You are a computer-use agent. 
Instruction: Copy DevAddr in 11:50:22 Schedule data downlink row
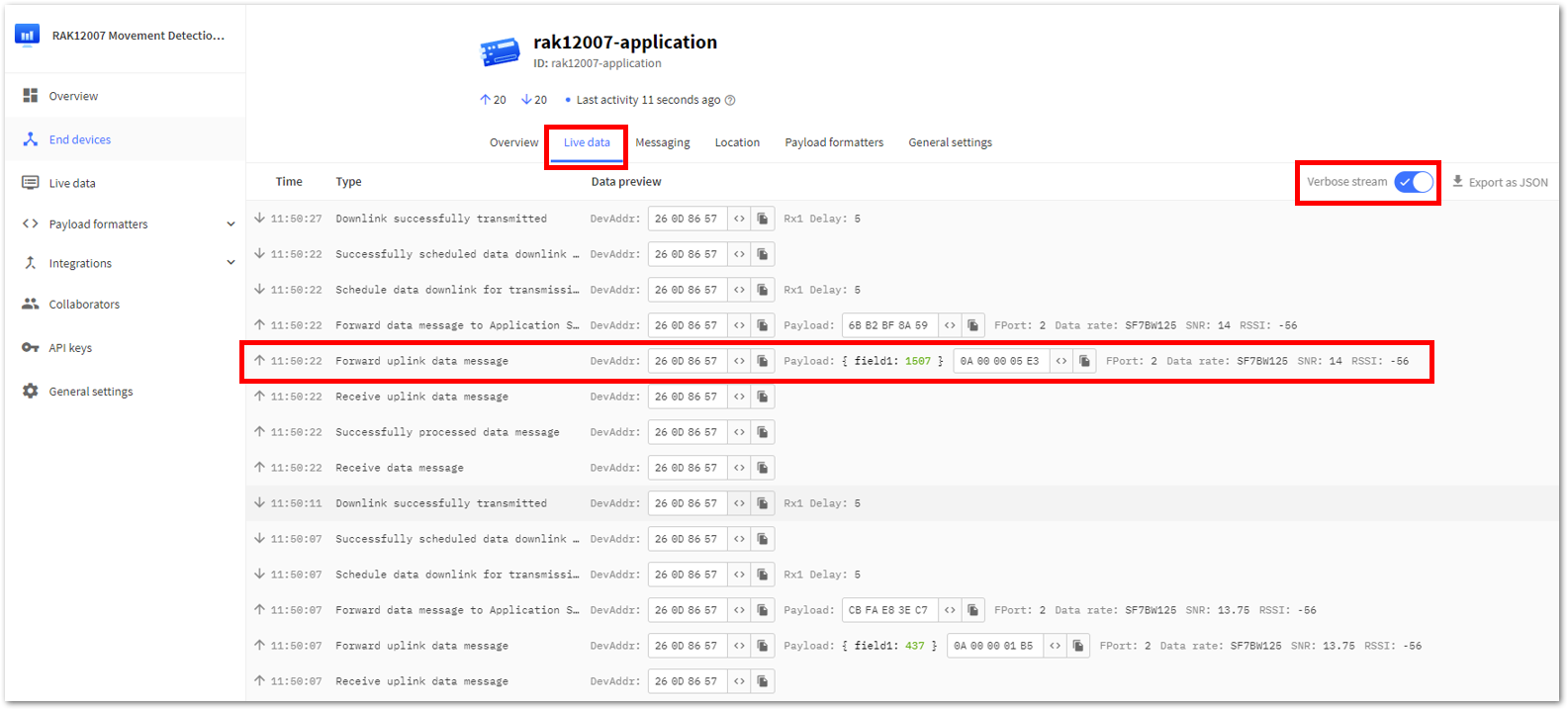click(x=763, y=290)
